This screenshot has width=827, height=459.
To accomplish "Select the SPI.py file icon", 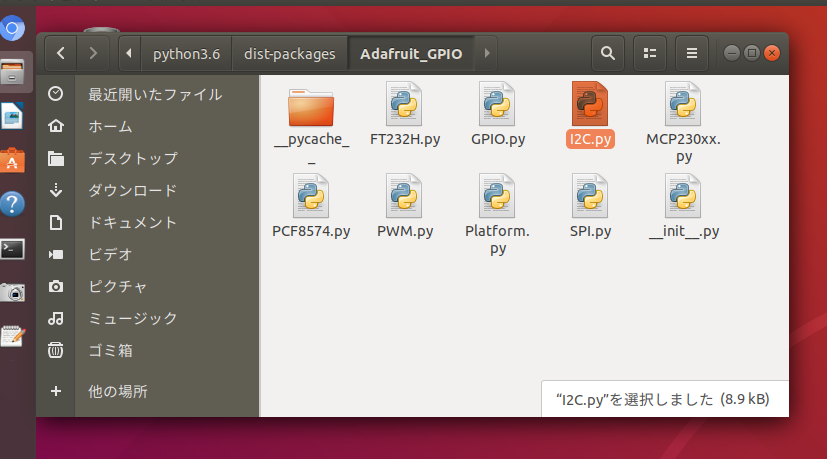I will click(x=590, y=196).
